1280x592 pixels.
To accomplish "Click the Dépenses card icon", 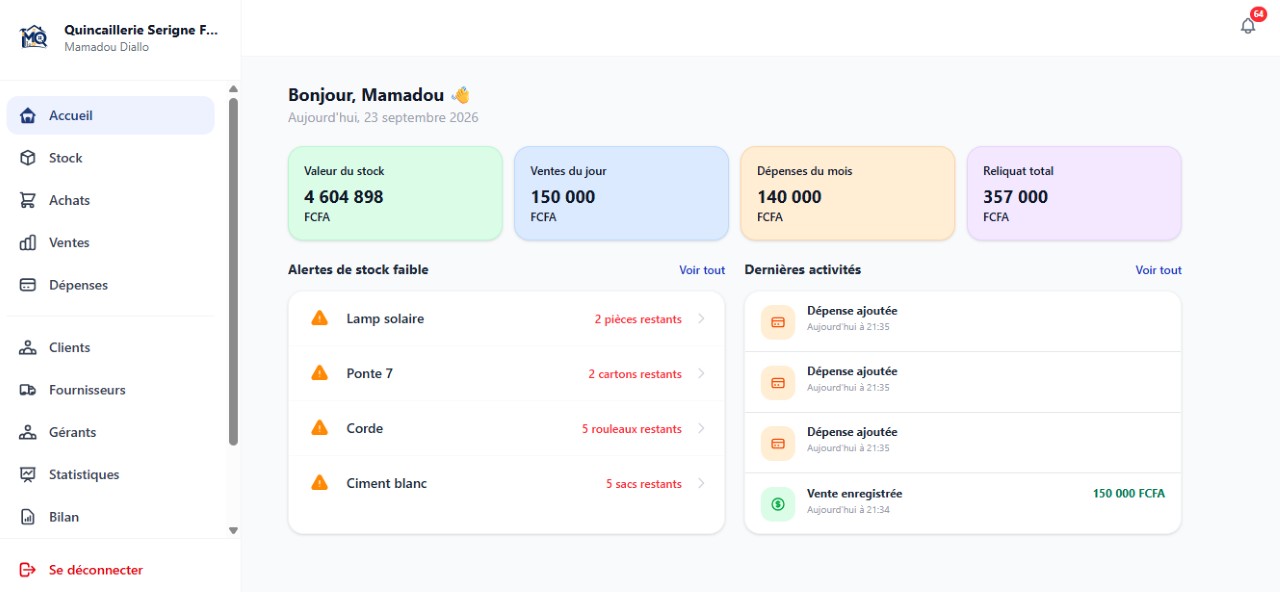I will click(x=29, y=285).
